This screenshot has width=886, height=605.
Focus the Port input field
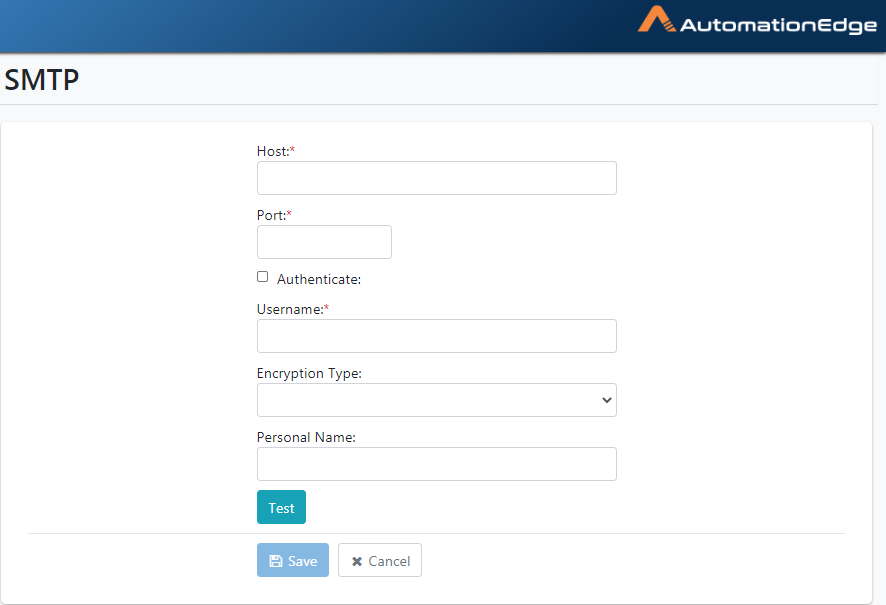(324, 242)
